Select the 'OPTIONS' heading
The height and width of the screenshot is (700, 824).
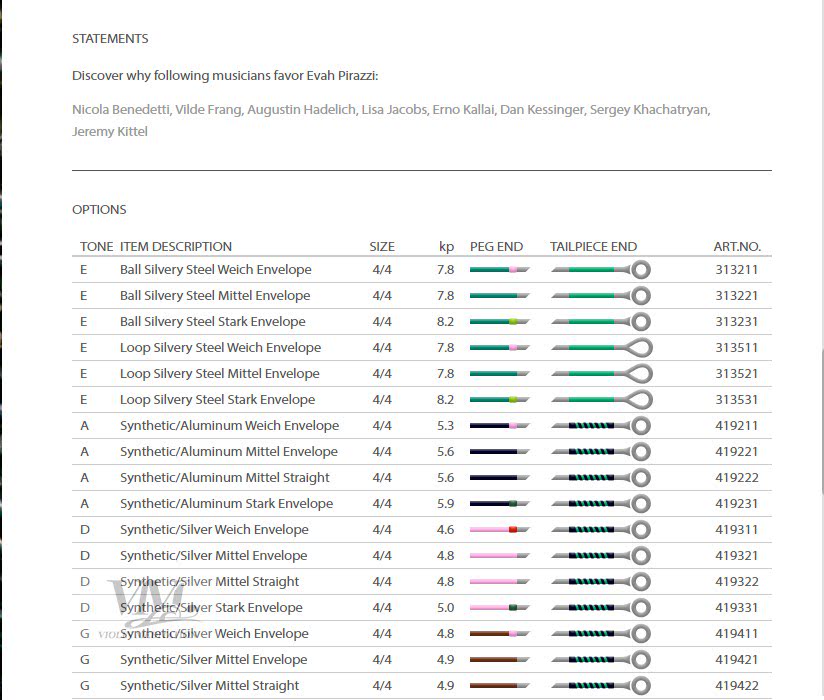tap(99, 209)
